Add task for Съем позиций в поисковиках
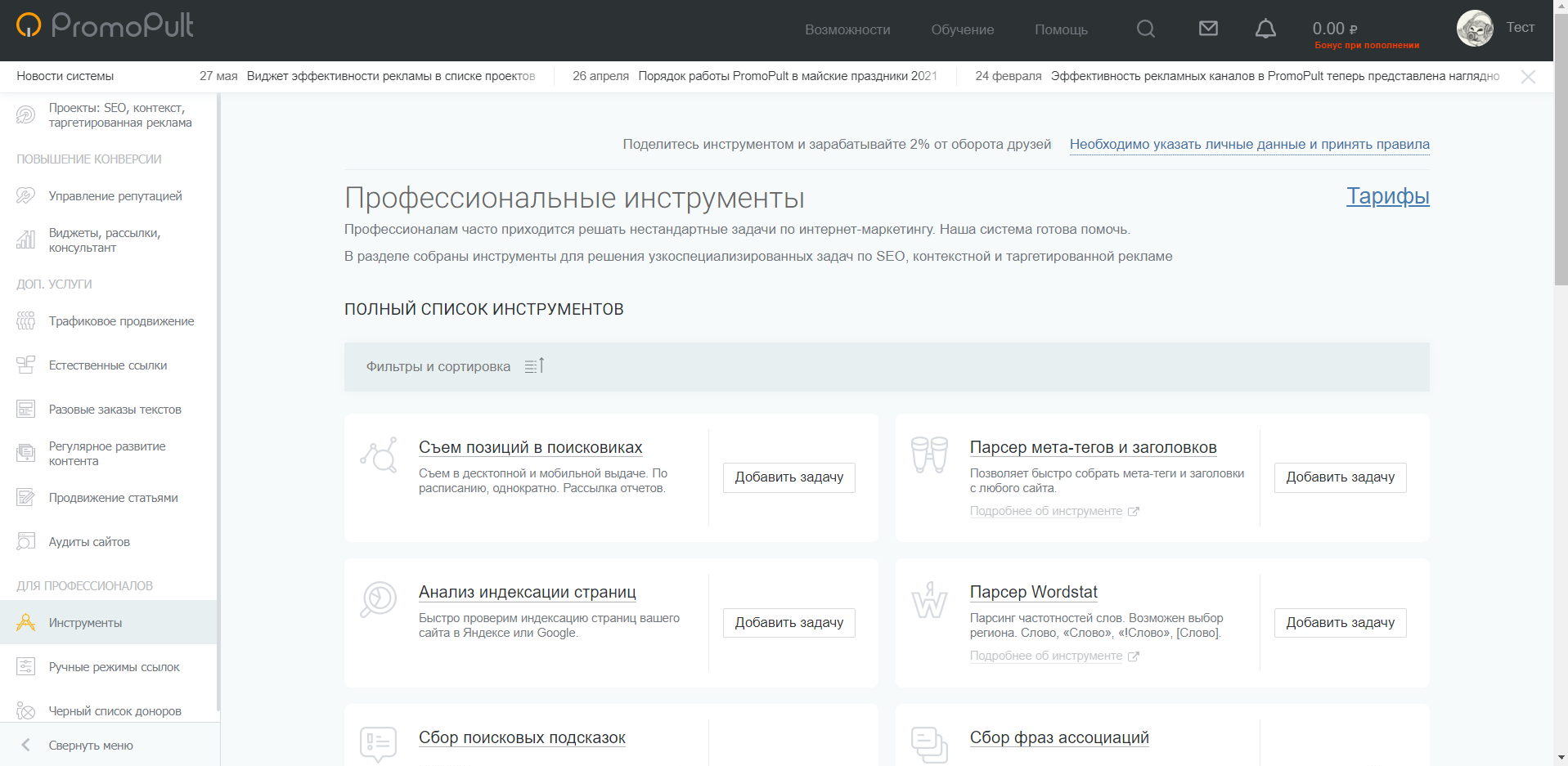Image resolution: width=1568 pixels, height=766 pixels. pos(789,477)
